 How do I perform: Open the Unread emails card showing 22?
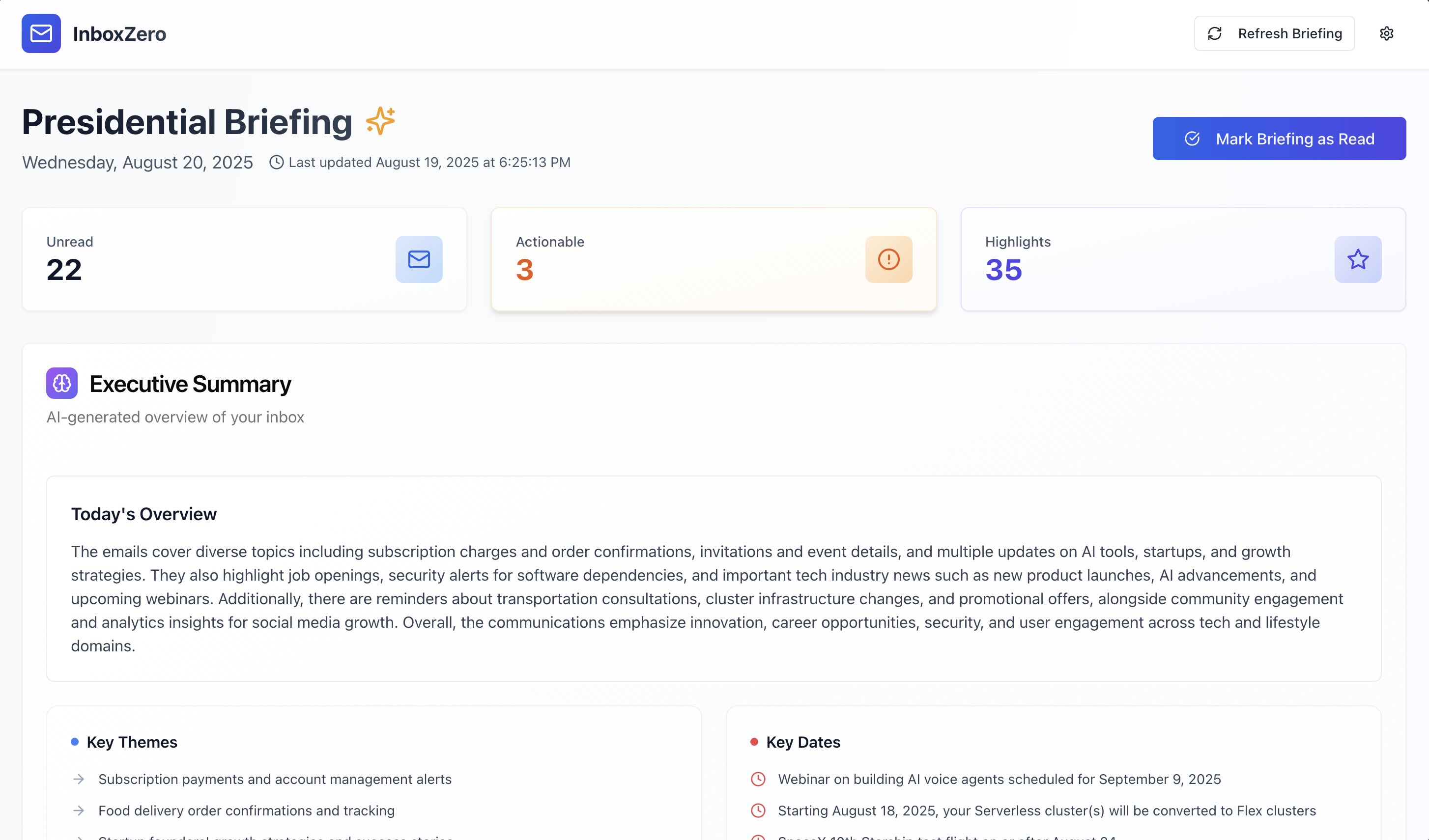244,259
